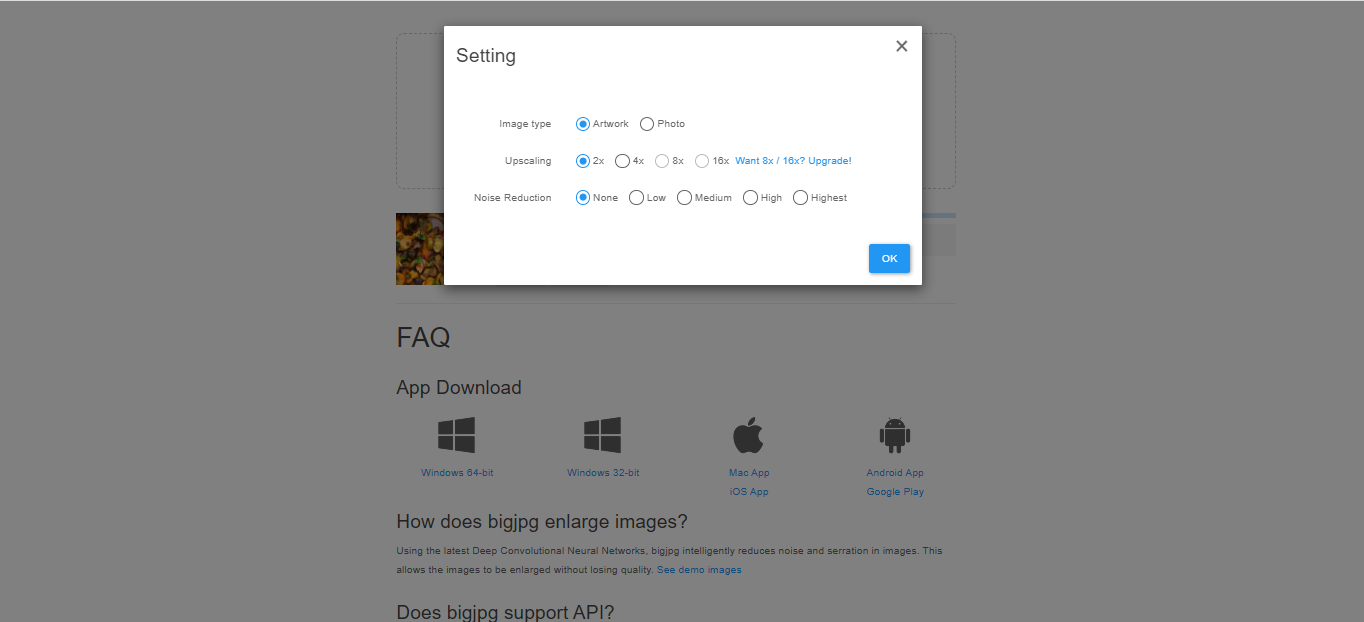Screen dimensions: 1364x622
Task: Confirm settings with the OK button
Action: pyautogui.click(x=889, y=258)
